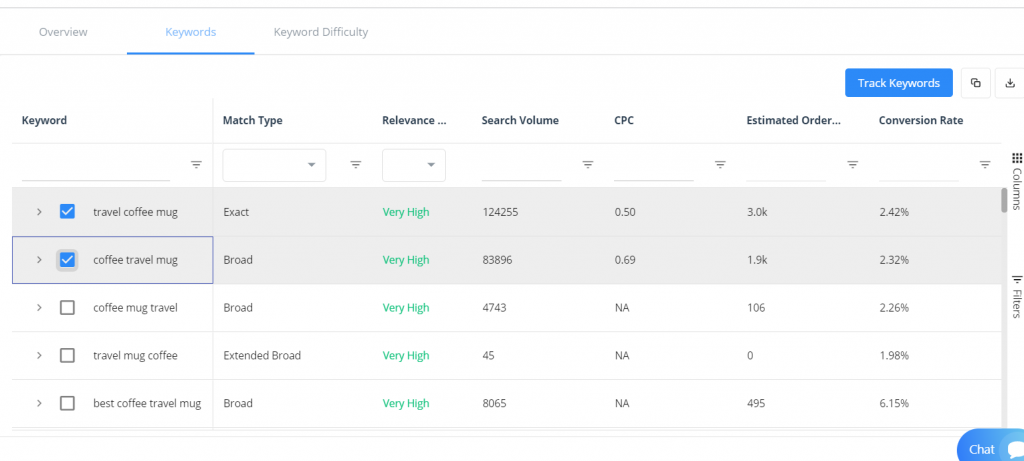Open the Search Volume filter icon
Image resolution: width=1024 pixels, height=461 pixels.
(x=588, y=165)
